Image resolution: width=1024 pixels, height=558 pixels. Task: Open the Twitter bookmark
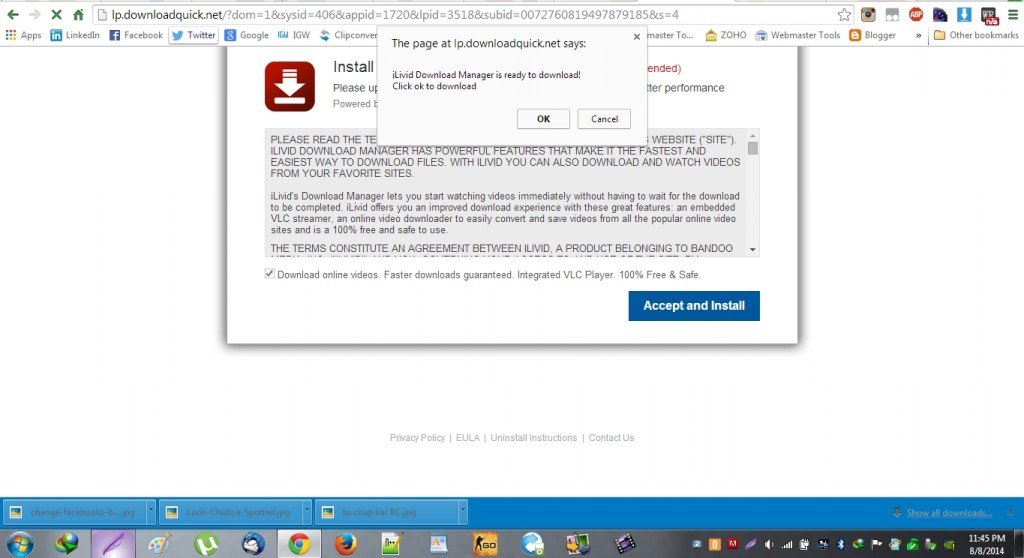(x=193, y=35)
